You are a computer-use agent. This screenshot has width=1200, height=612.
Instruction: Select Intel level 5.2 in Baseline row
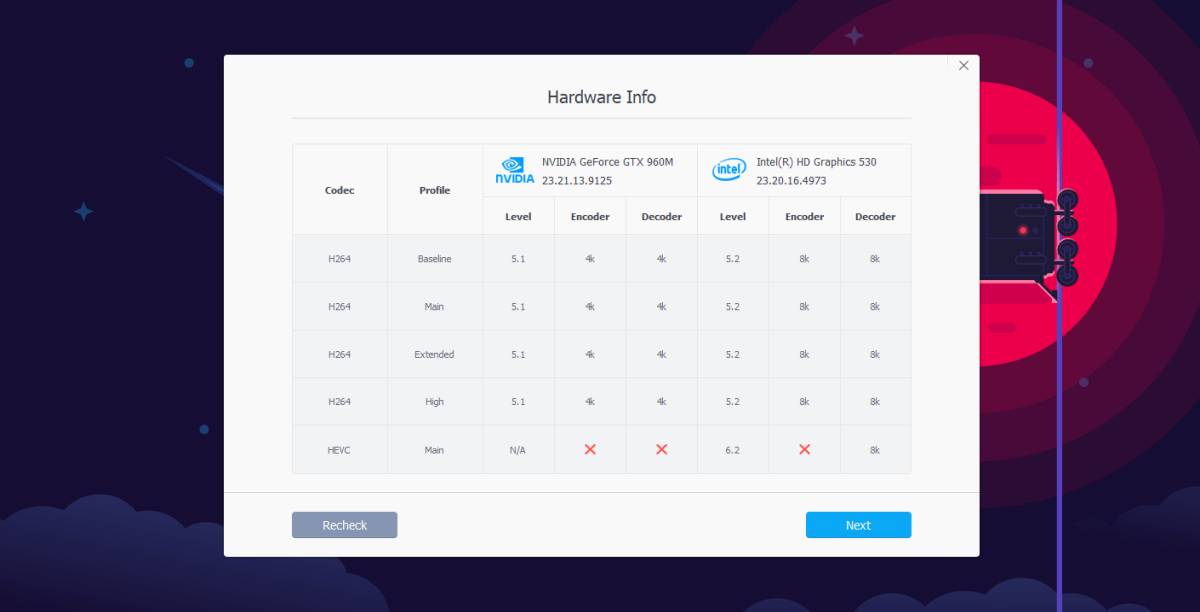click(733, 259)
